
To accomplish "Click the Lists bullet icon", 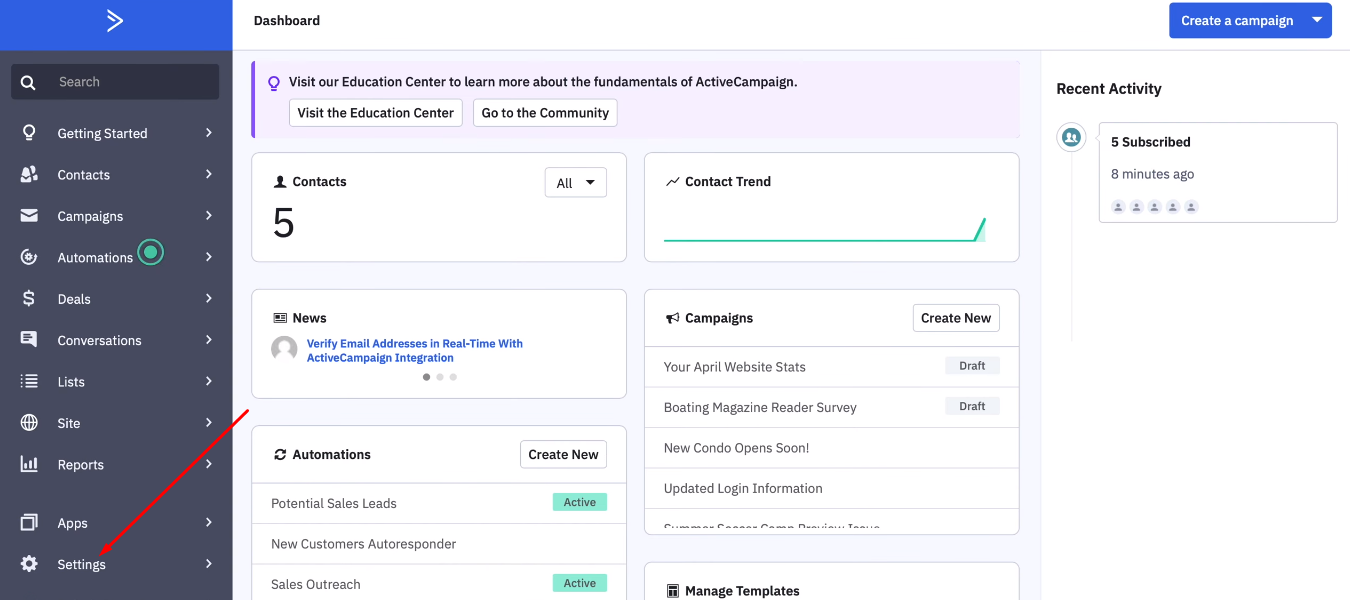I will [x=29, y=381].
